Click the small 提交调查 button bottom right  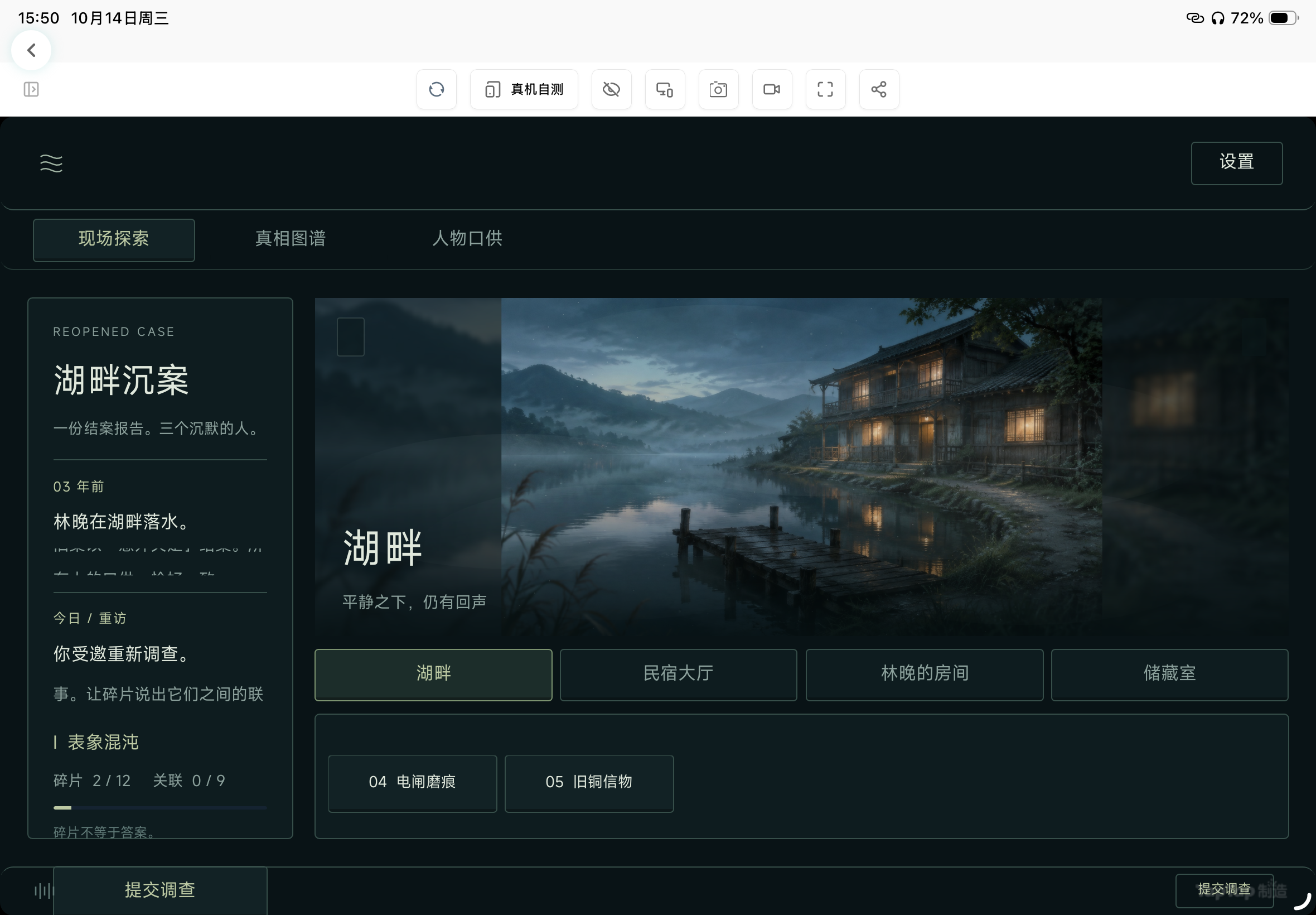[x=1225, y=890]
